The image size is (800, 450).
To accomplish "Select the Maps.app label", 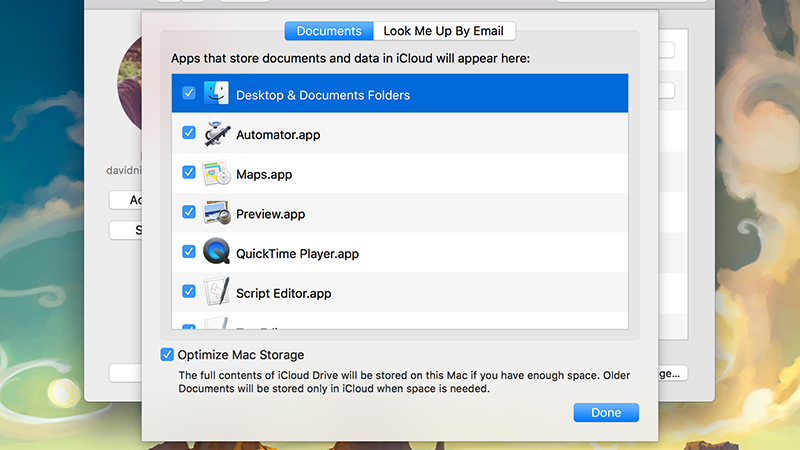I will pos(264,174).
